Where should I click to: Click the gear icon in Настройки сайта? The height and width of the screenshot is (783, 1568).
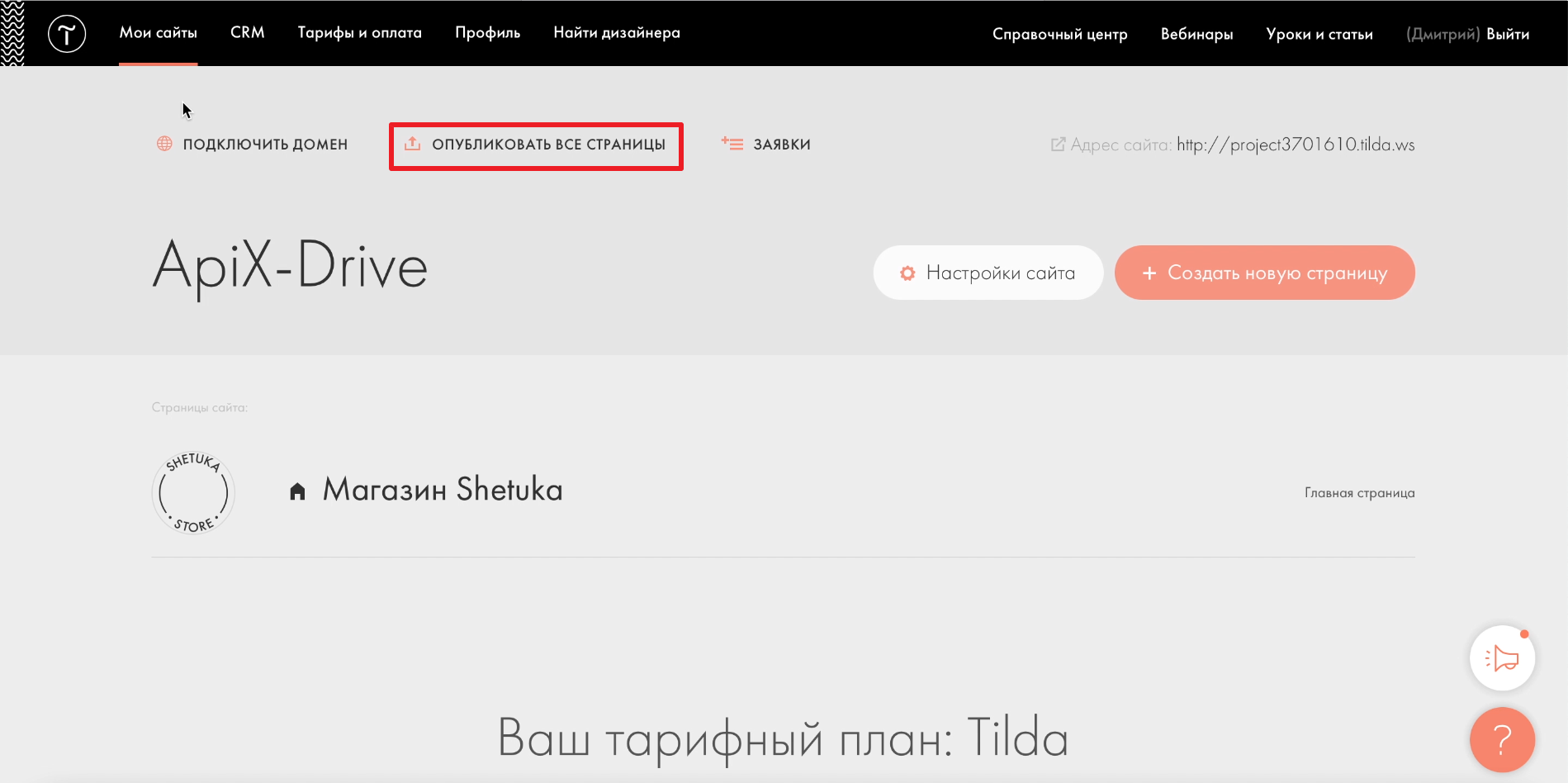[907, 273]
